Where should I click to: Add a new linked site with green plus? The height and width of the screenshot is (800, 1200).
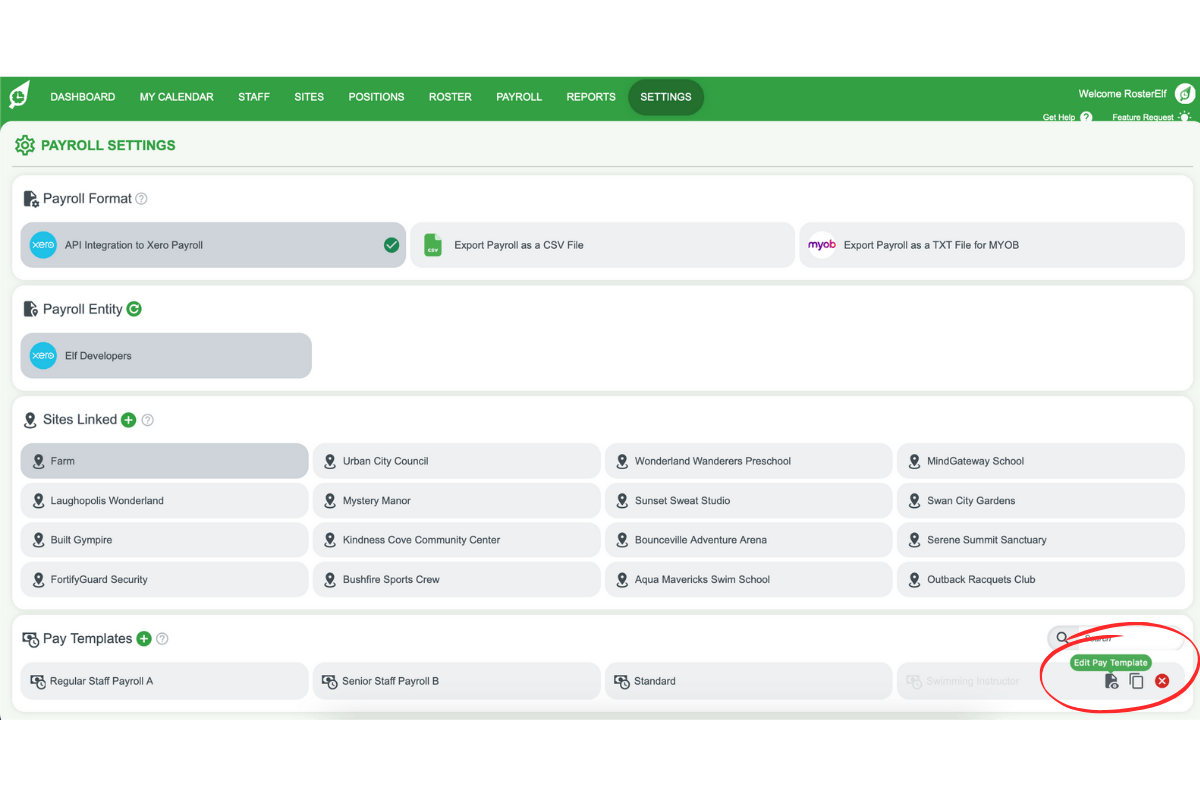click(127, 419)
